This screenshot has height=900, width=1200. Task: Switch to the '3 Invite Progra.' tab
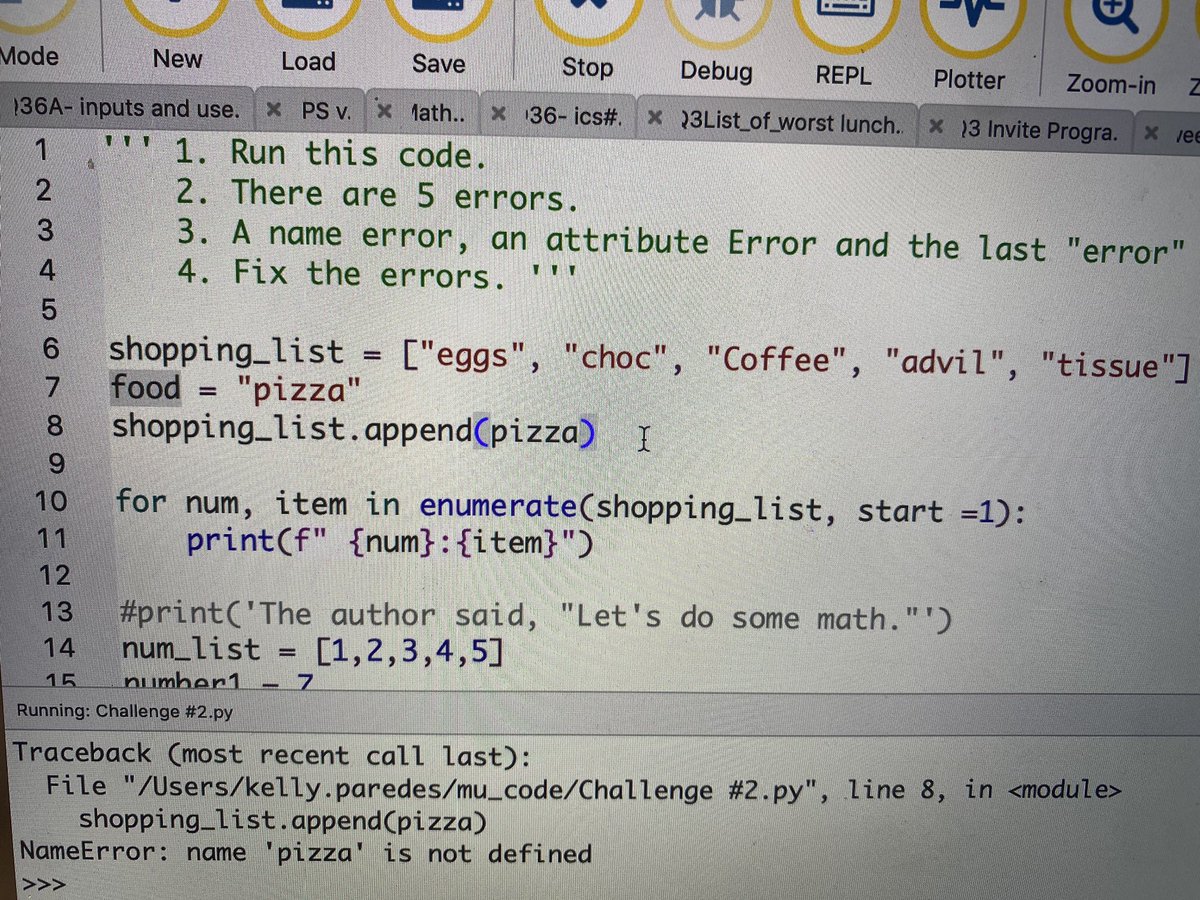(x=1038, y=130)
